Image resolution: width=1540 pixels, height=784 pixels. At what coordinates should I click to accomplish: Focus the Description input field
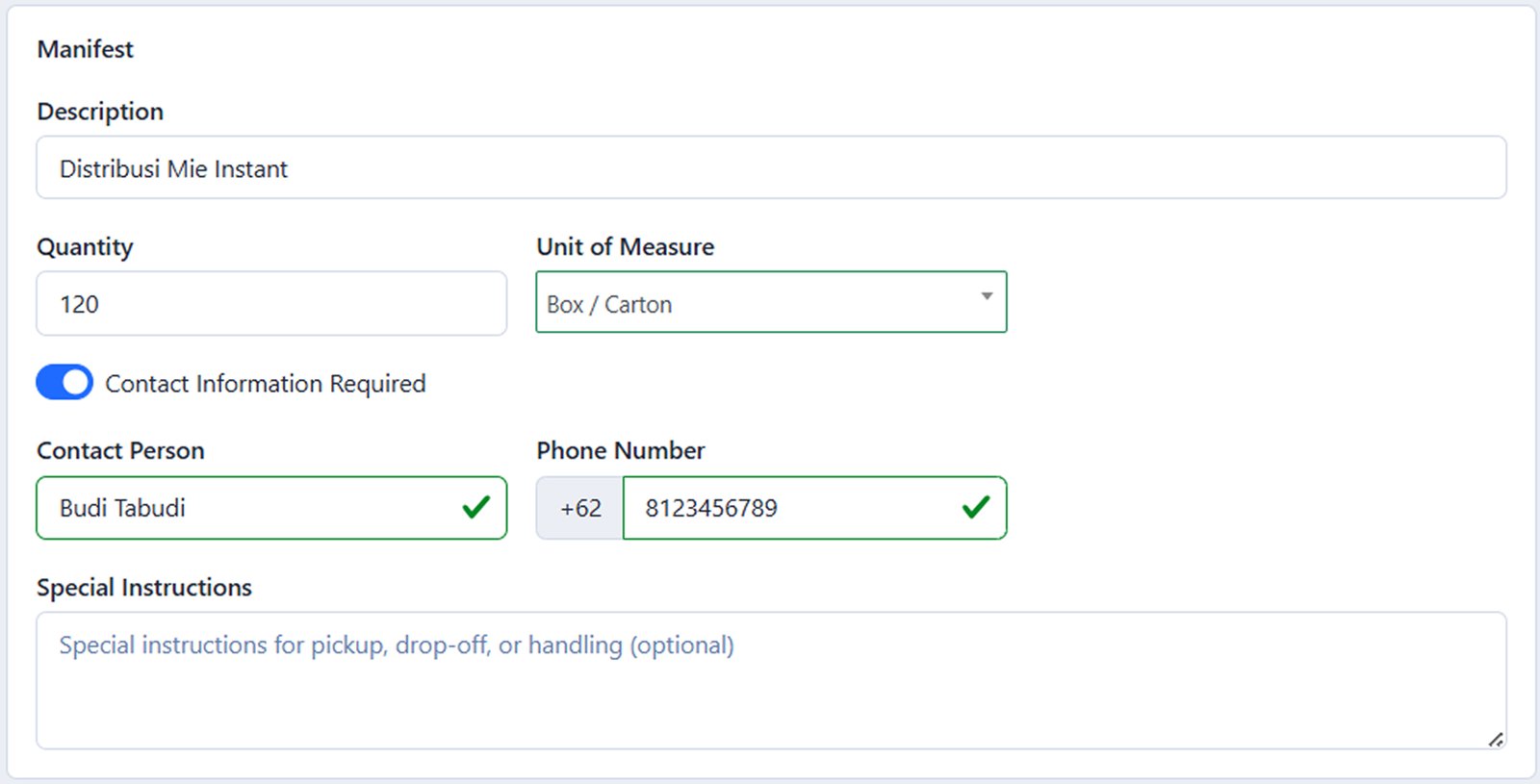click(770, 168)
